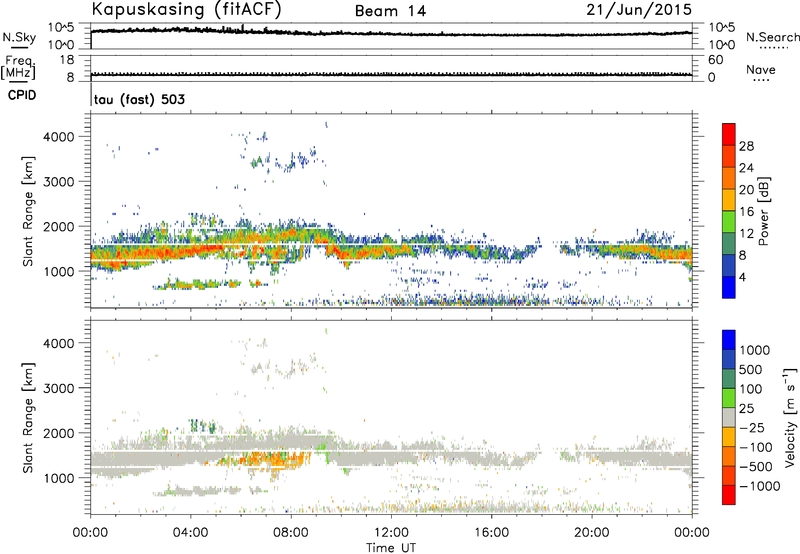Select the Beam 14 label
Screen dimensions: 800x554
(390, 11)
